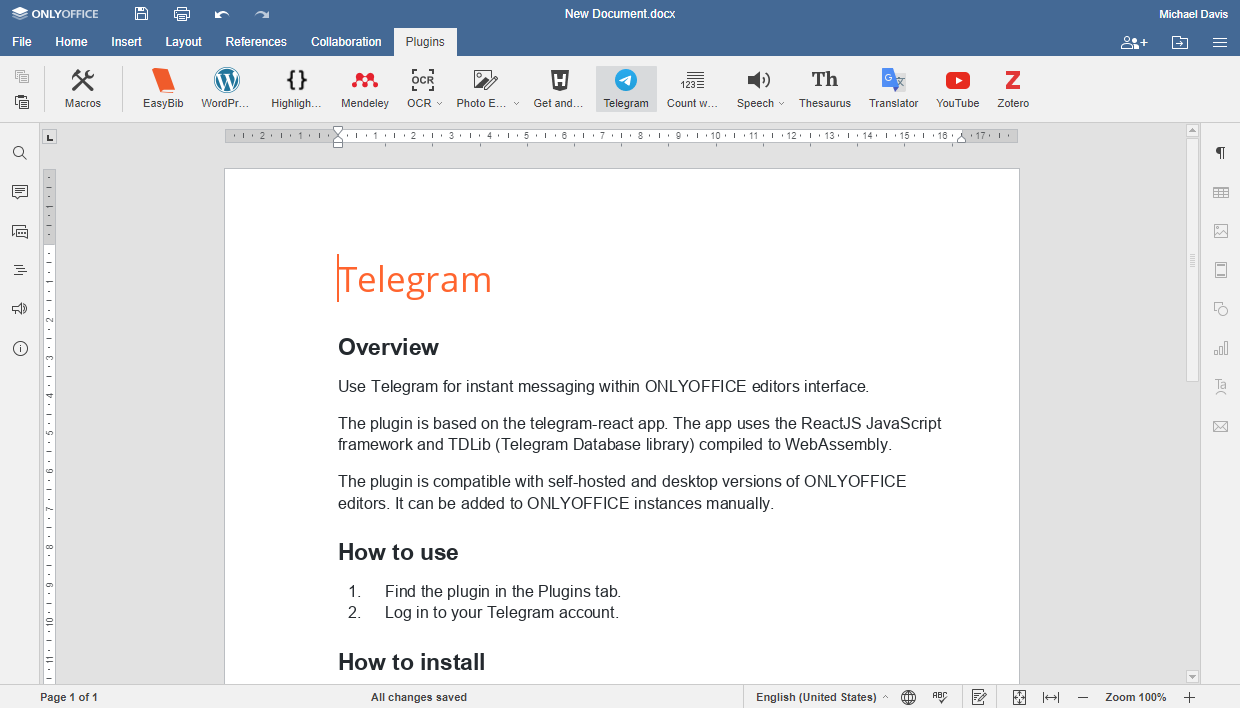The height and width of the screenshot is (708, 1240).
Task: Click the share/add users icon
Action: [1134, 42]
